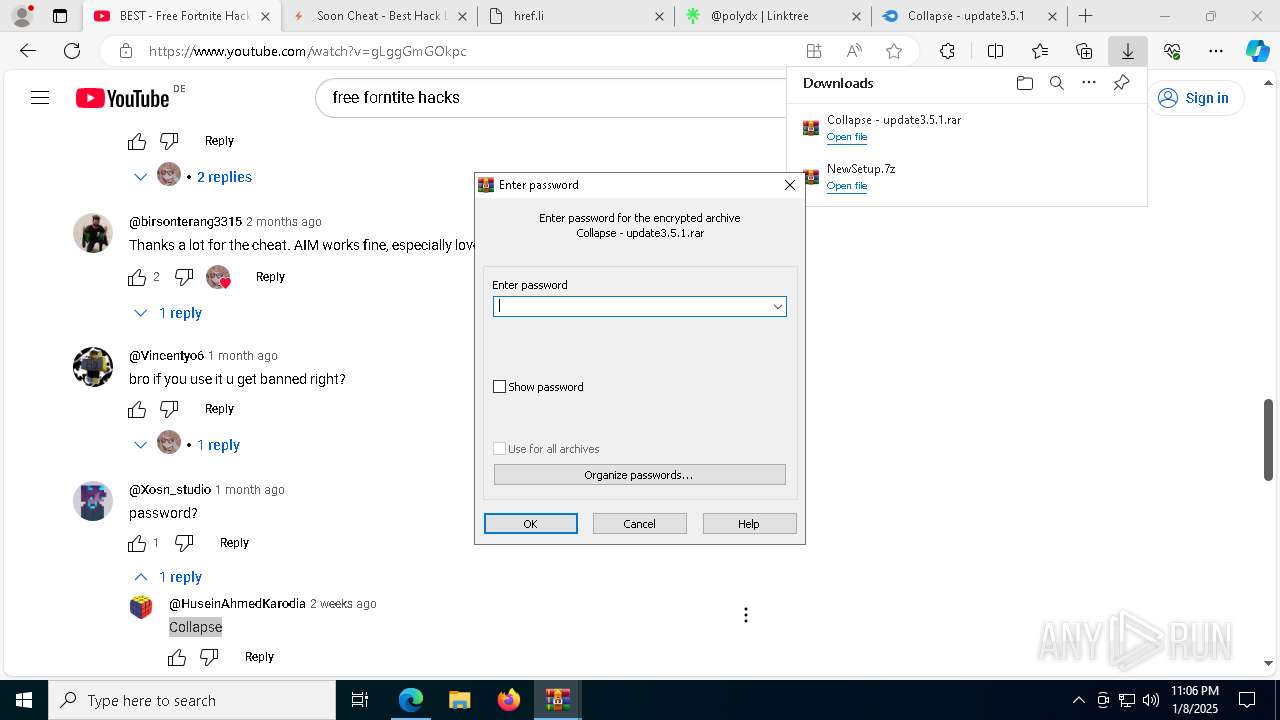The image size is (1280, 720).
Task: Pin the Downloads panel
Action: click(1121, 83)
